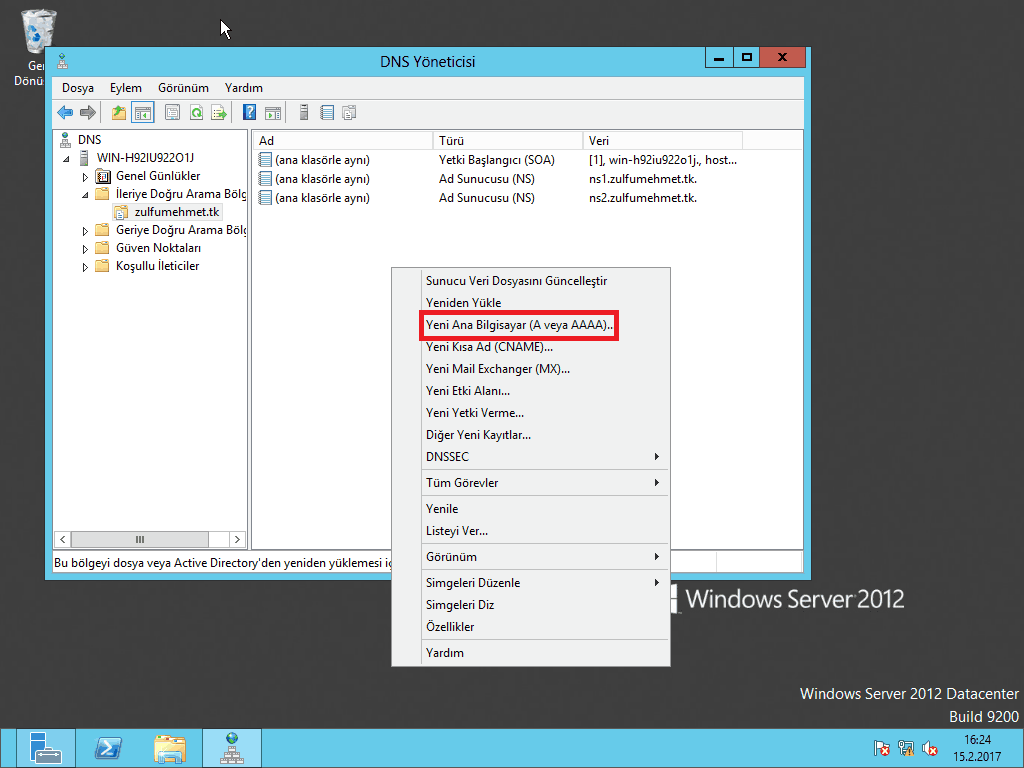Choose Listeyi Ver in context menu
This screenshot has width=1024, height=768.
[x=531, y=531]
